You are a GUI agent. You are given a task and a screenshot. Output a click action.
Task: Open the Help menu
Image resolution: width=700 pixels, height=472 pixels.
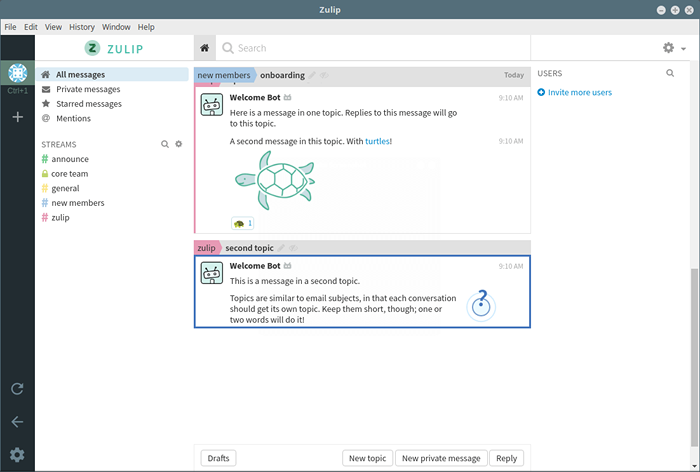pyautogui.click(x=146, y=27)
